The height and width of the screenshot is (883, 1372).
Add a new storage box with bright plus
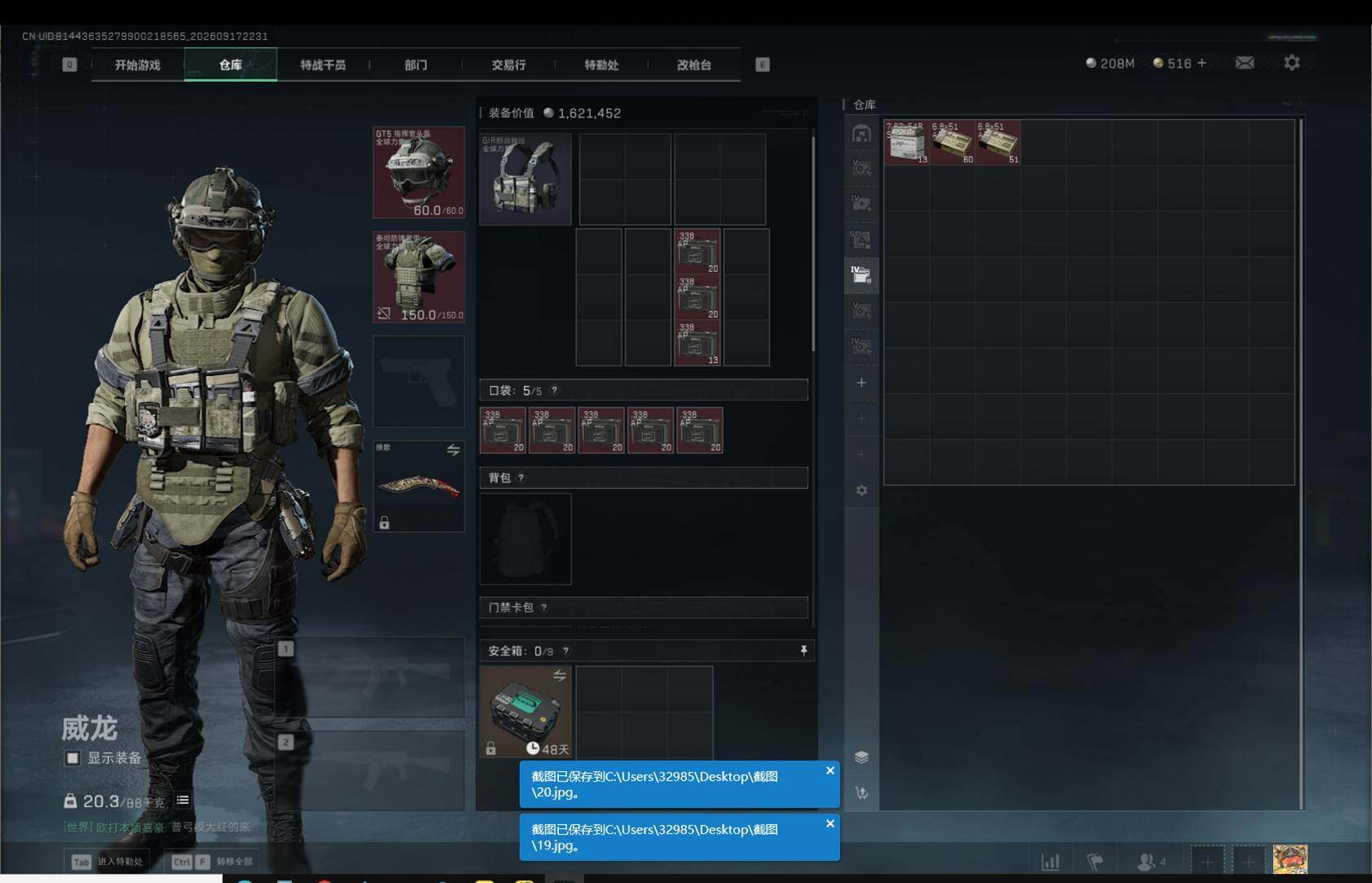click(x=861, y=383)
